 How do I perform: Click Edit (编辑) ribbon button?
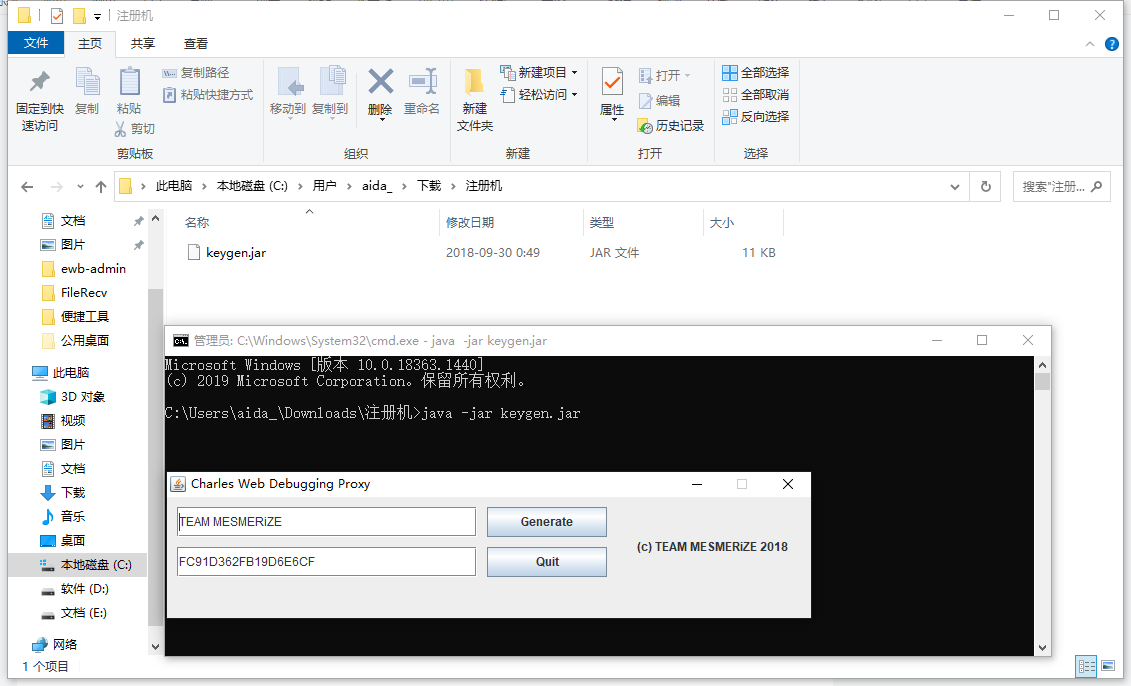coord(659,100)
